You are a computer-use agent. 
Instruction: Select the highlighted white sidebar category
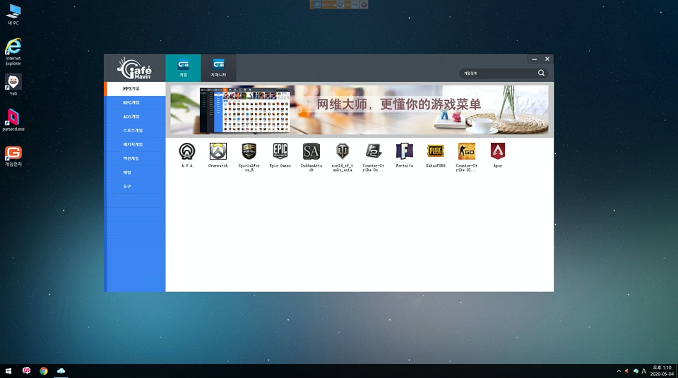click(x=135, y=89)
